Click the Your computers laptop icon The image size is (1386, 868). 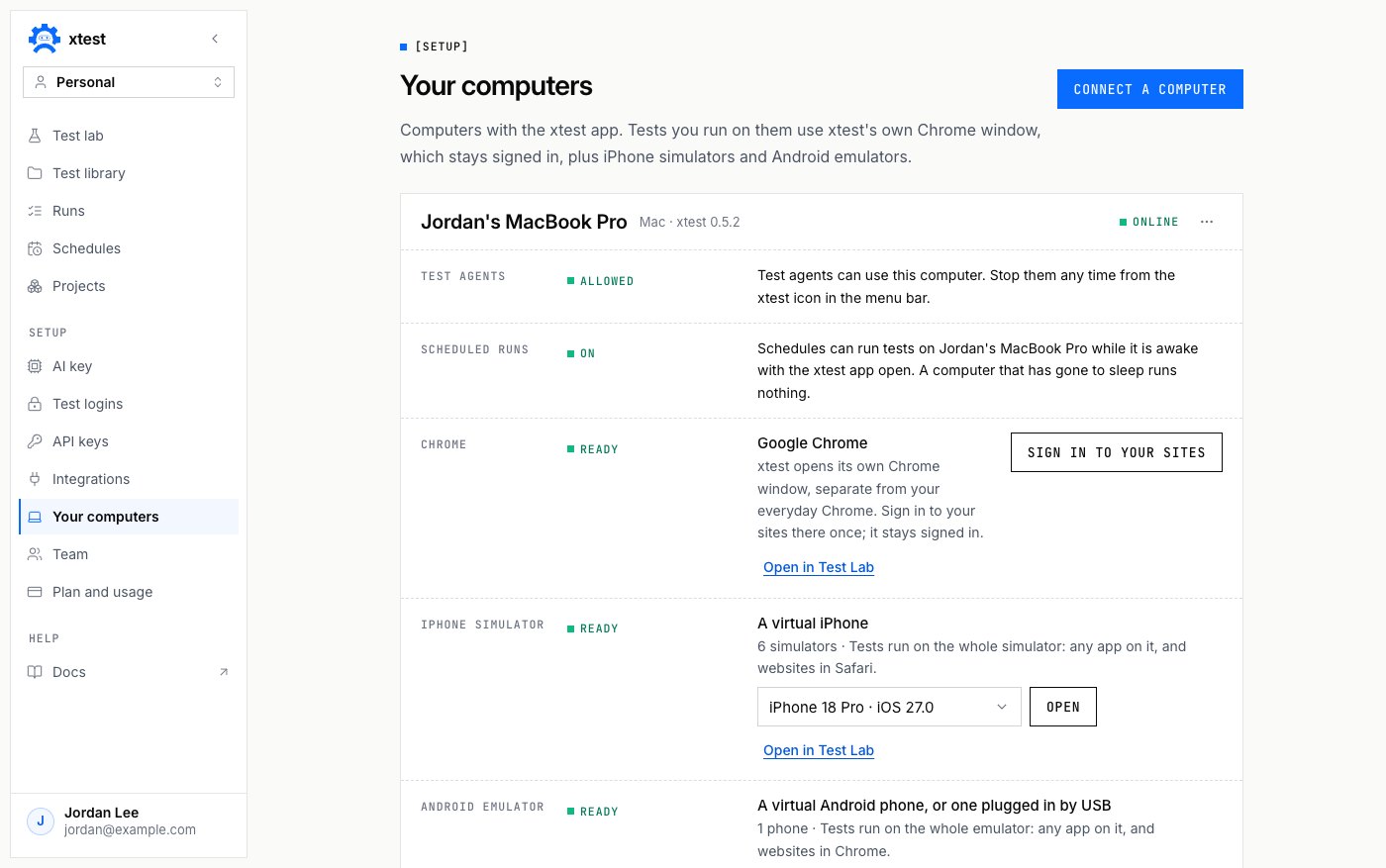(x=35, y=517)
